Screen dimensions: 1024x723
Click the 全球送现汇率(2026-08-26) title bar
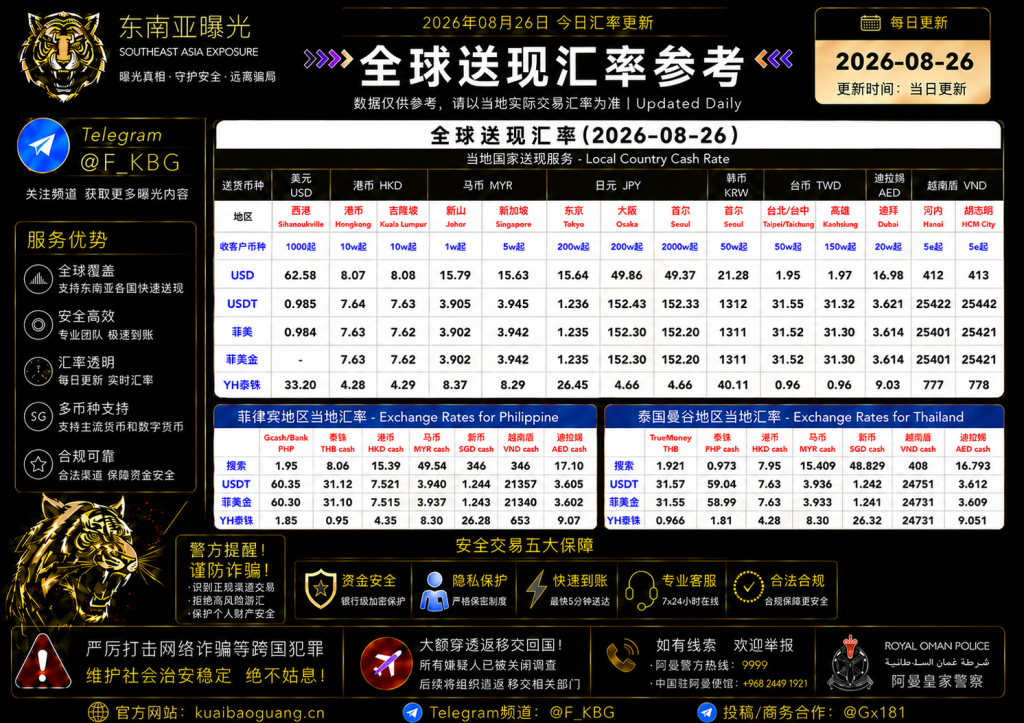pyautogui.click(x=609, y=135)
